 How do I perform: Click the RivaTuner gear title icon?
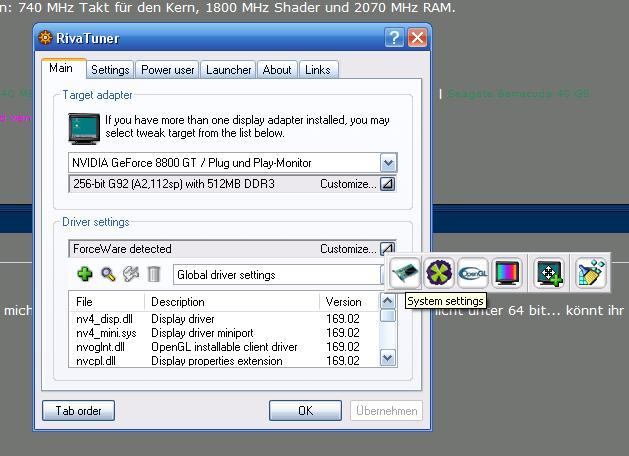(x=45, y=38)
